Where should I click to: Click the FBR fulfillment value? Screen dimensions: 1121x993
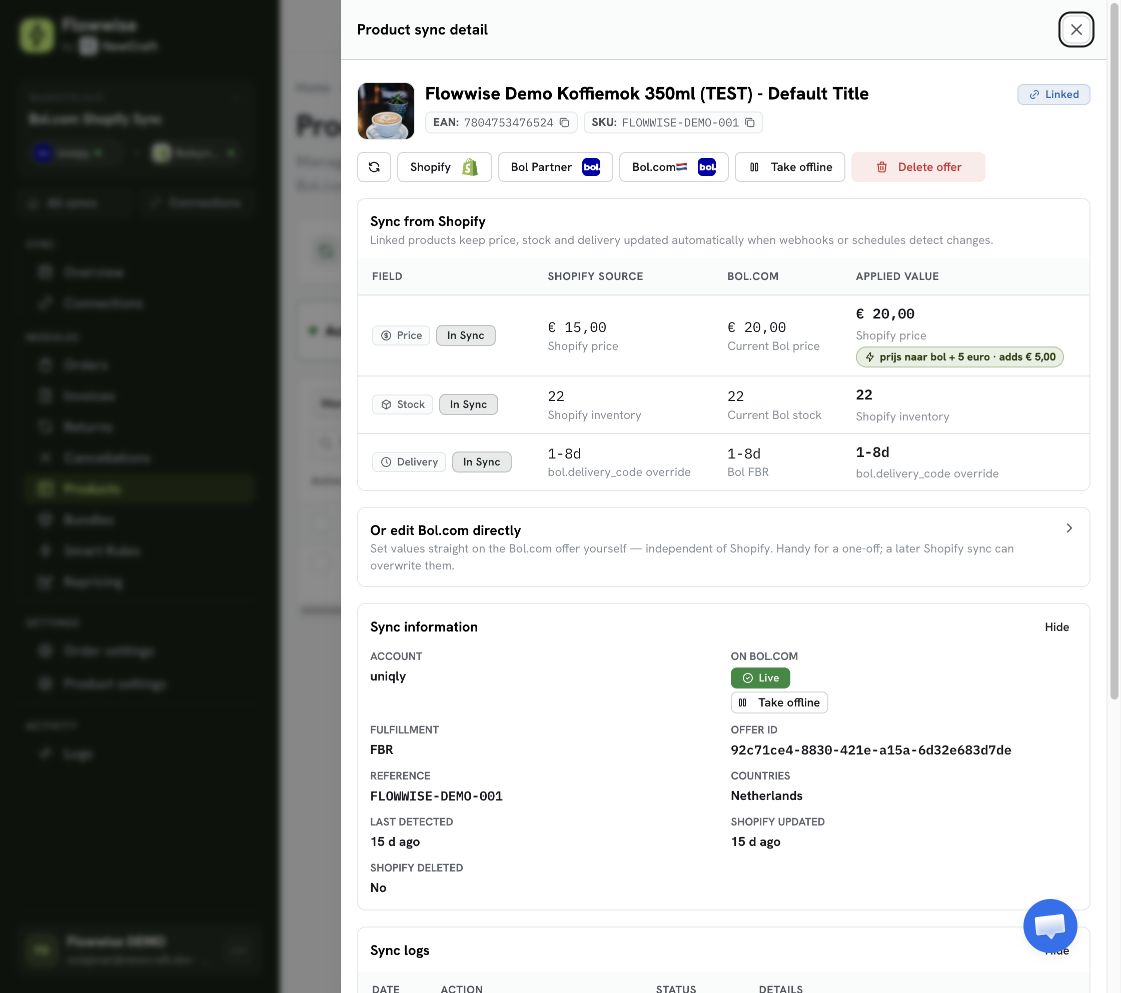click(382, 750)
